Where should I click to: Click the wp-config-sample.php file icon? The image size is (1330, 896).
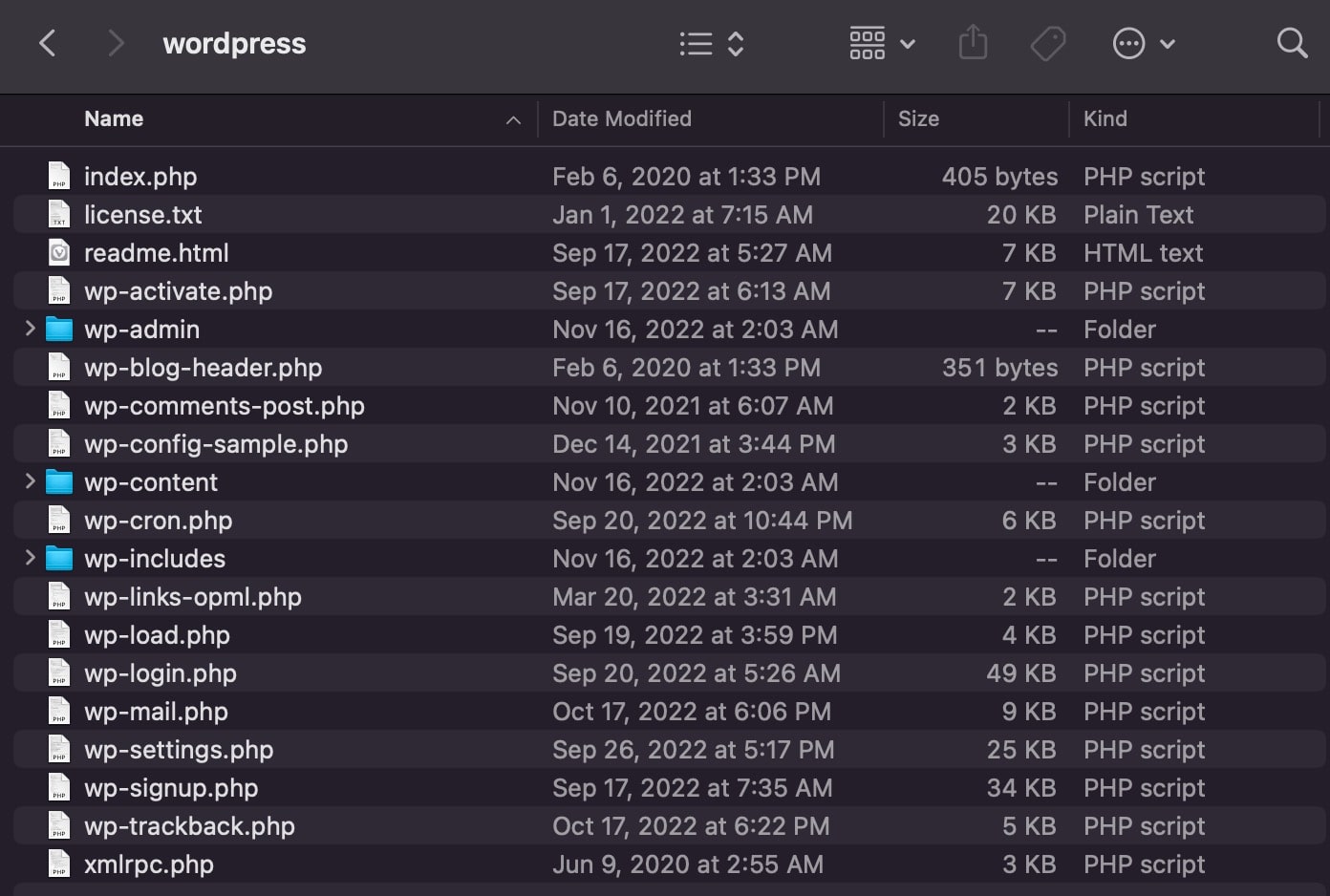tap(59, 443)
